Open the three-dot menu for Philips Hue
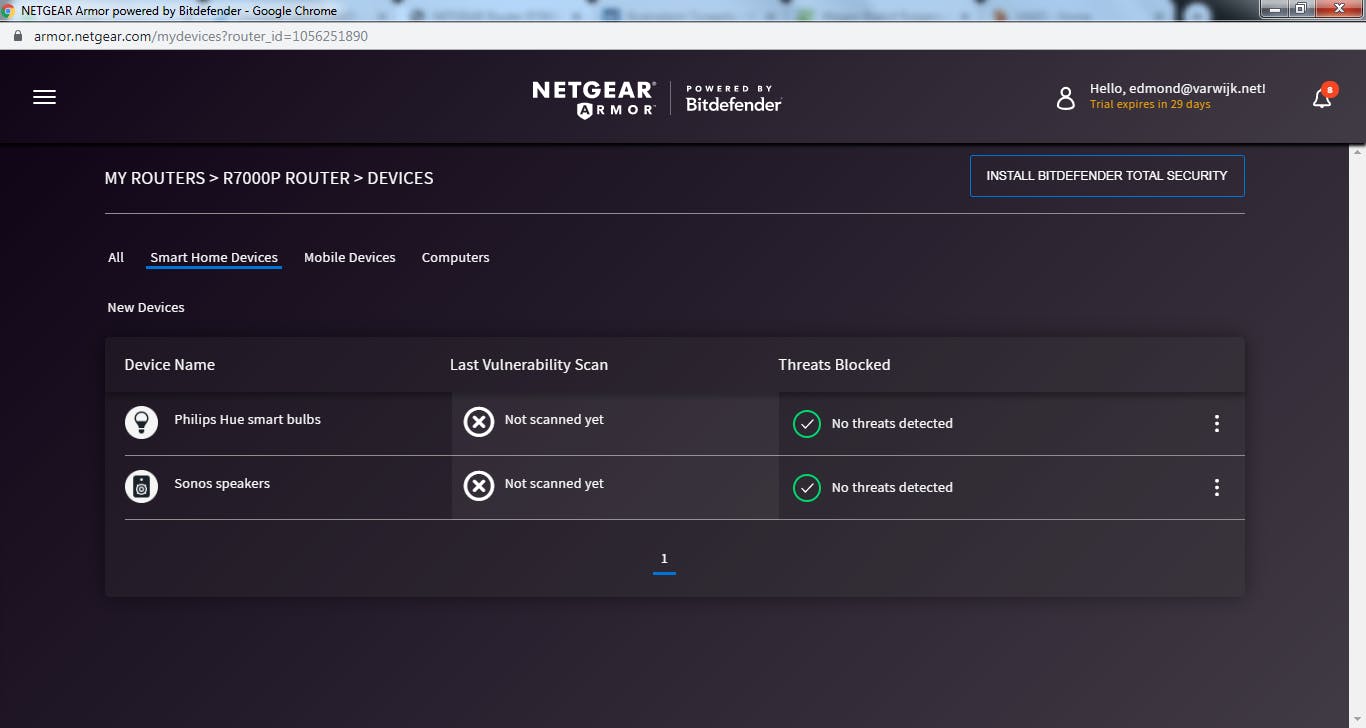The image size is (1366, 728). 1217,424
